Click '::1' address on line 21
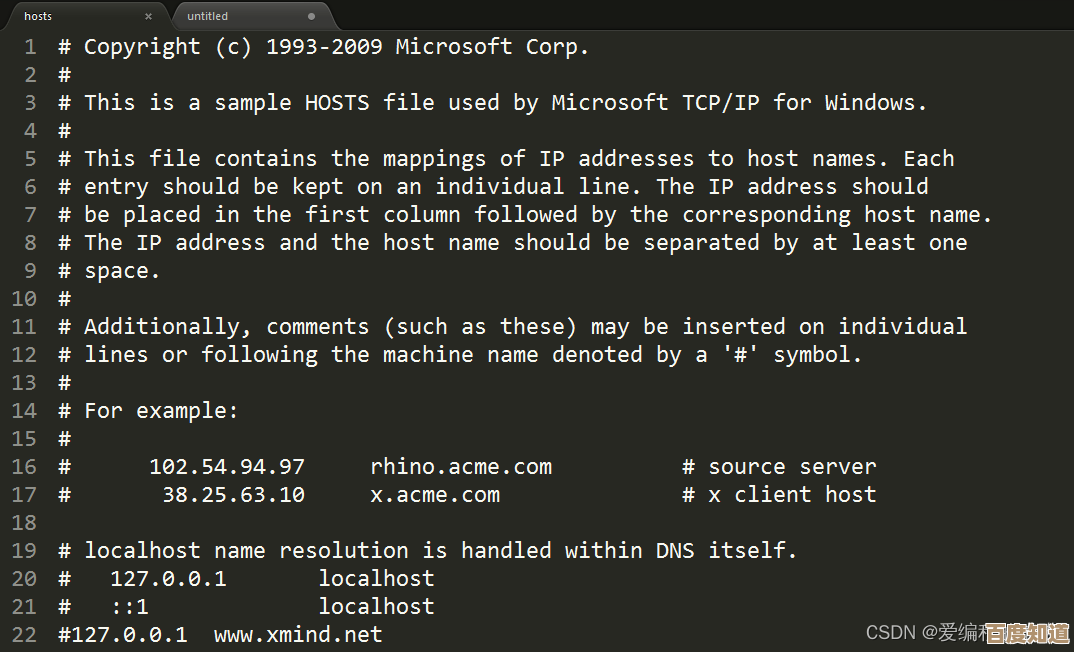The width and height of the screenshot is (1074, 652). tap(129, 607)
